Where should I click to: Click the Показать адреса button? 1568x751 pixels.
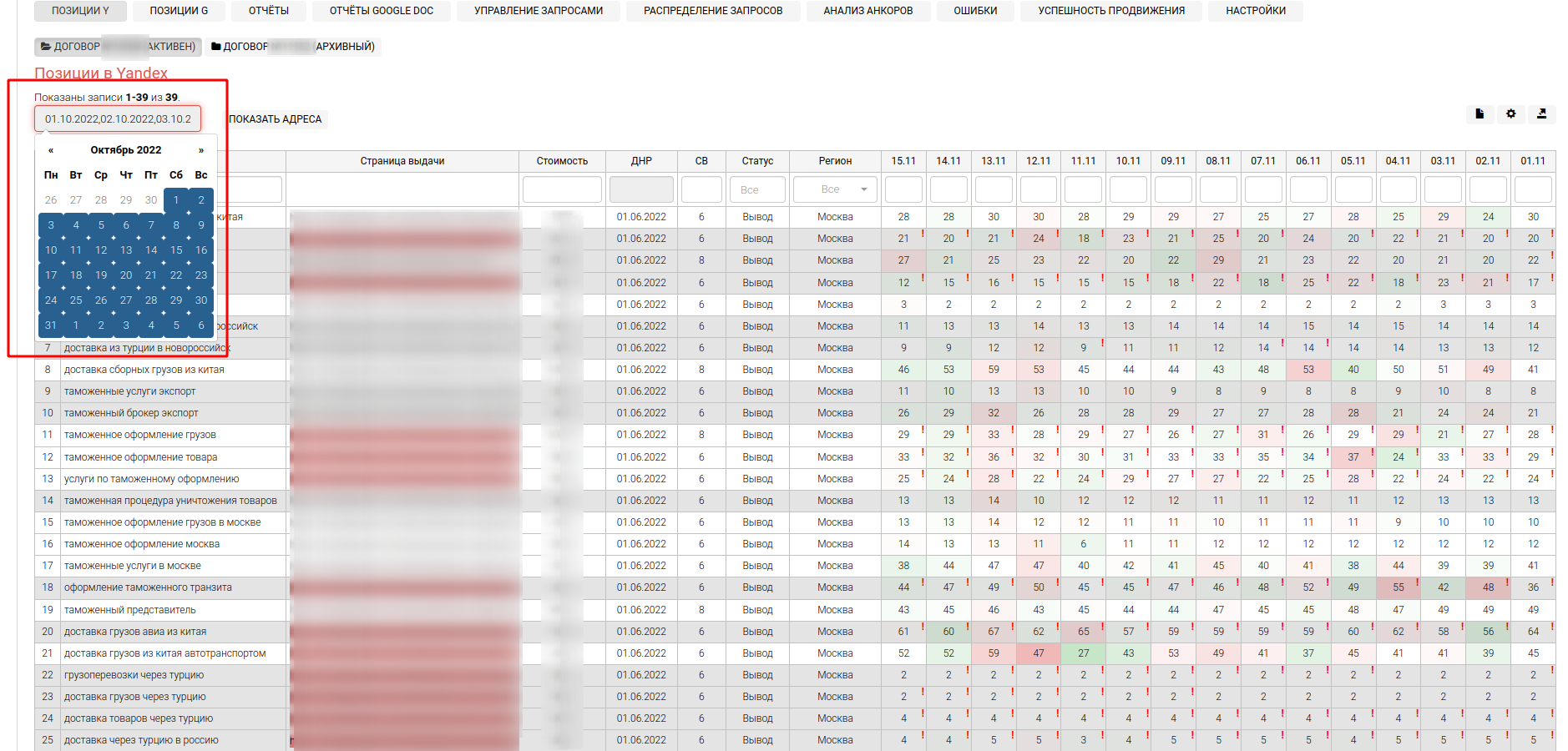[276, 119]
